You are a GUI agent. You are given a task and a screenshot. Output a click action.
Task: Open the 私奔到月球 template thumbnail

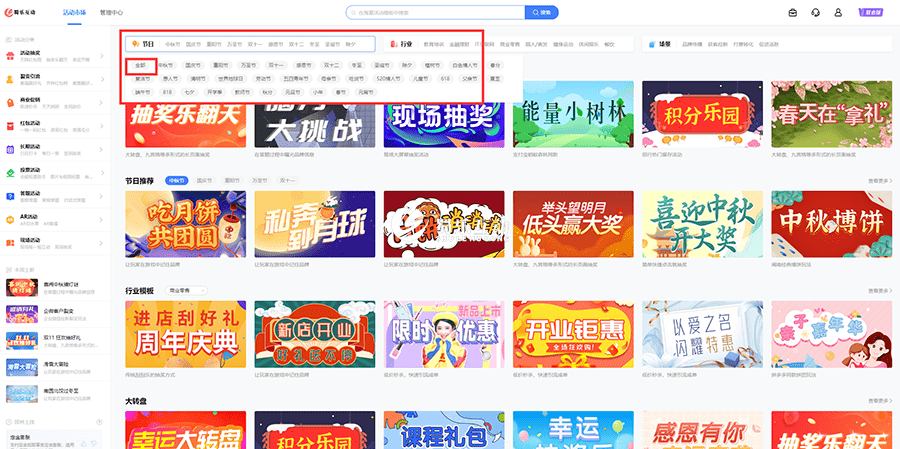(315, 224)
